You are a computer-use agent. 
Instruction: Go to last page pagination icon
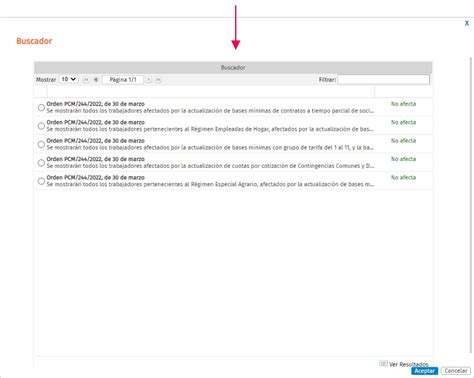(x=158, y=80)
